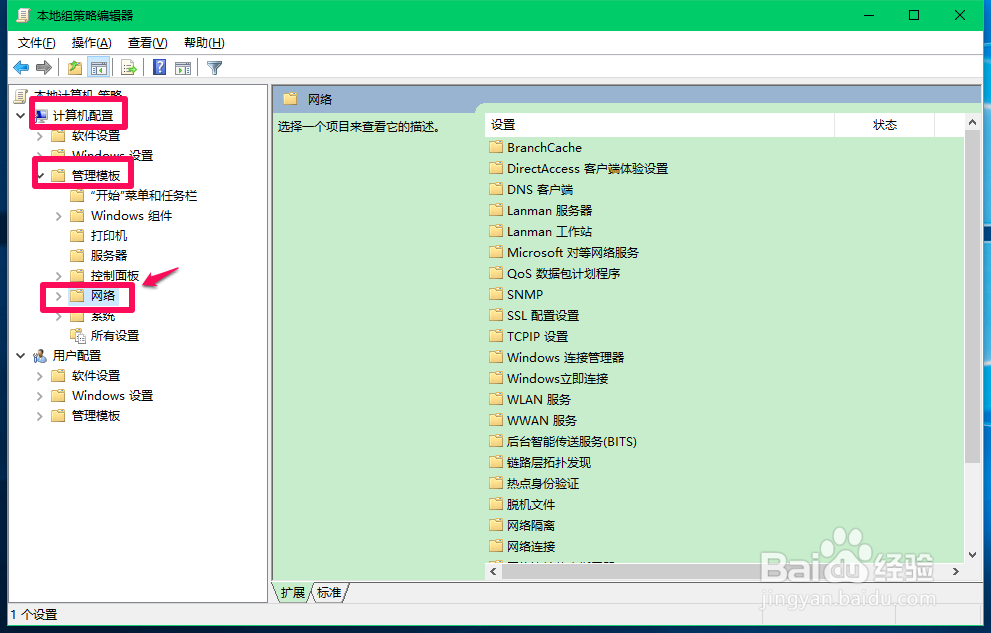
Task: Click the settings list scrollbar down arrow
Action: coord(972,556)
